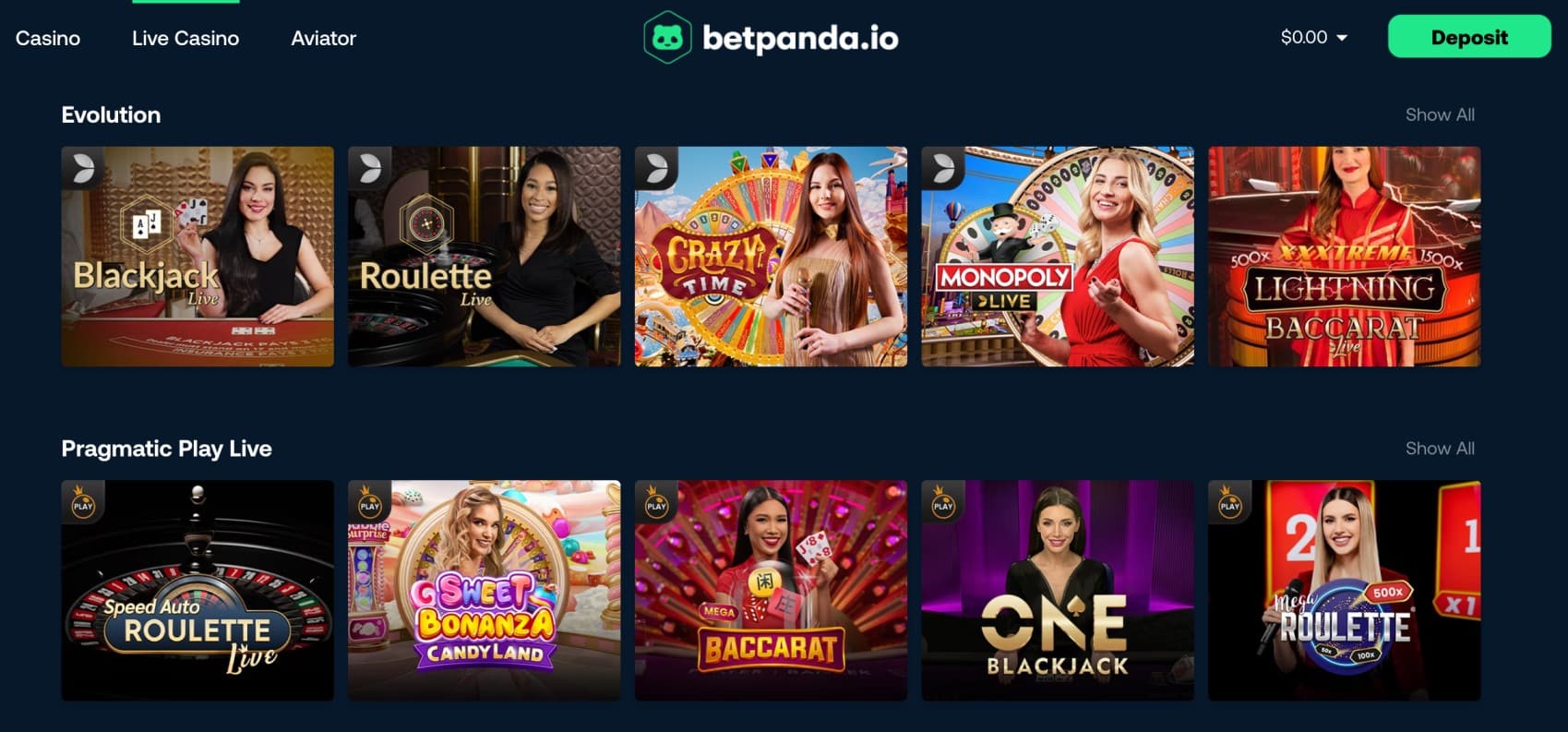Show all Pragmatic Play Live games
The image size is (1568, 732).
tap(1440, 448)
